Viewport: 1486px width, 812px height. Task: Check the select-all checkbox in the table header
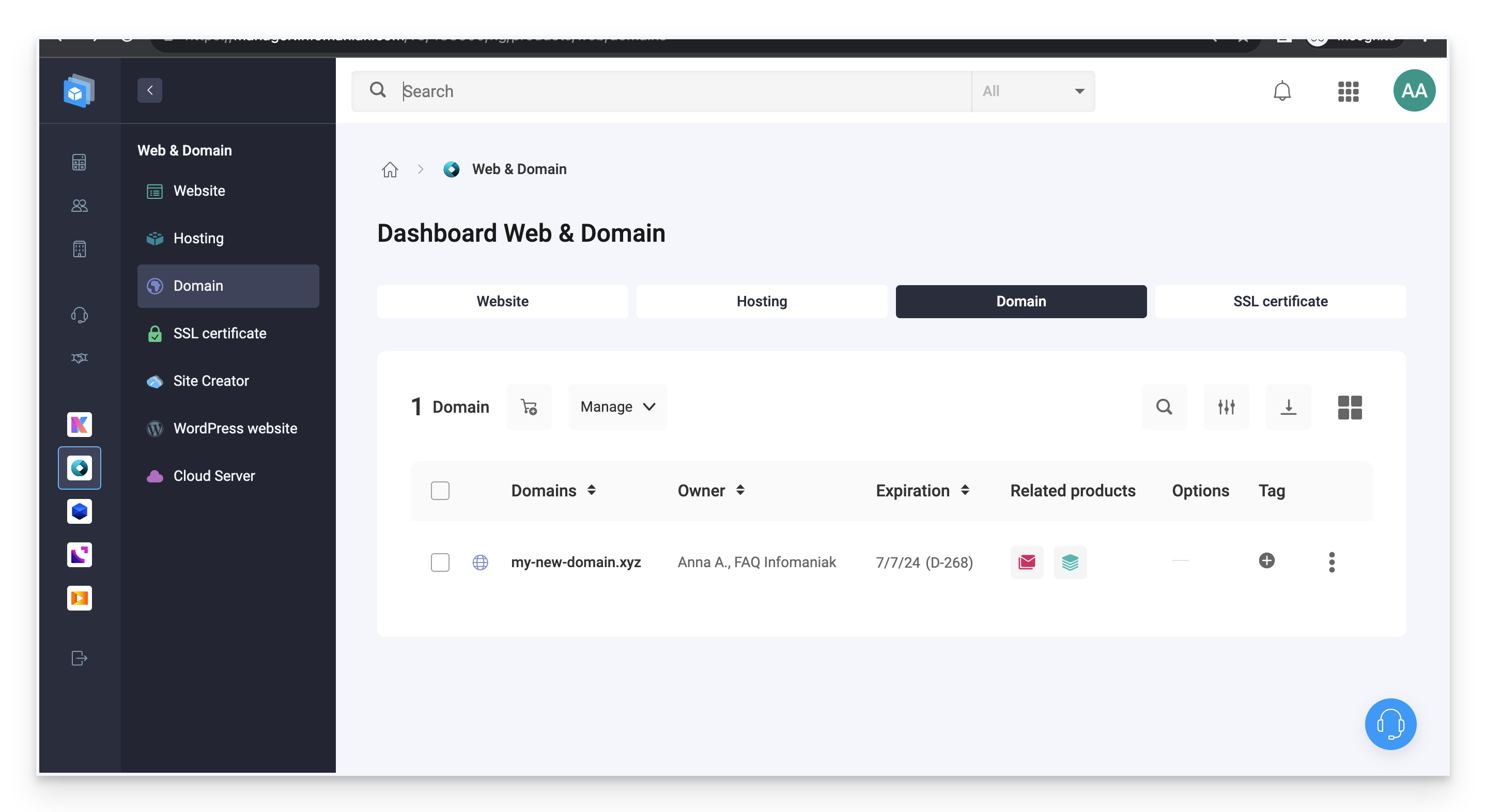(440, 490)
